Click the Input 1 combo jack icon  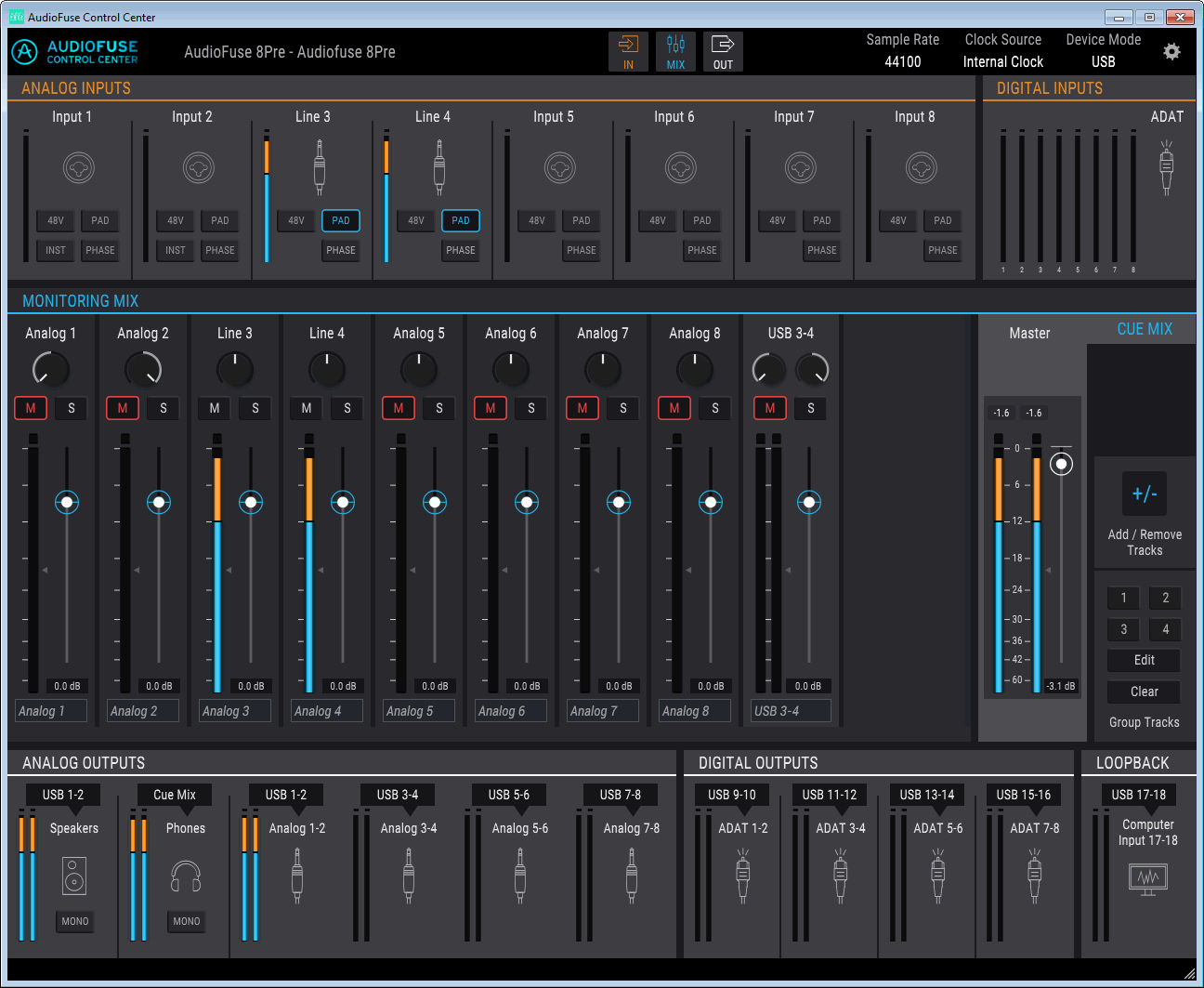[x=79, y=168]
